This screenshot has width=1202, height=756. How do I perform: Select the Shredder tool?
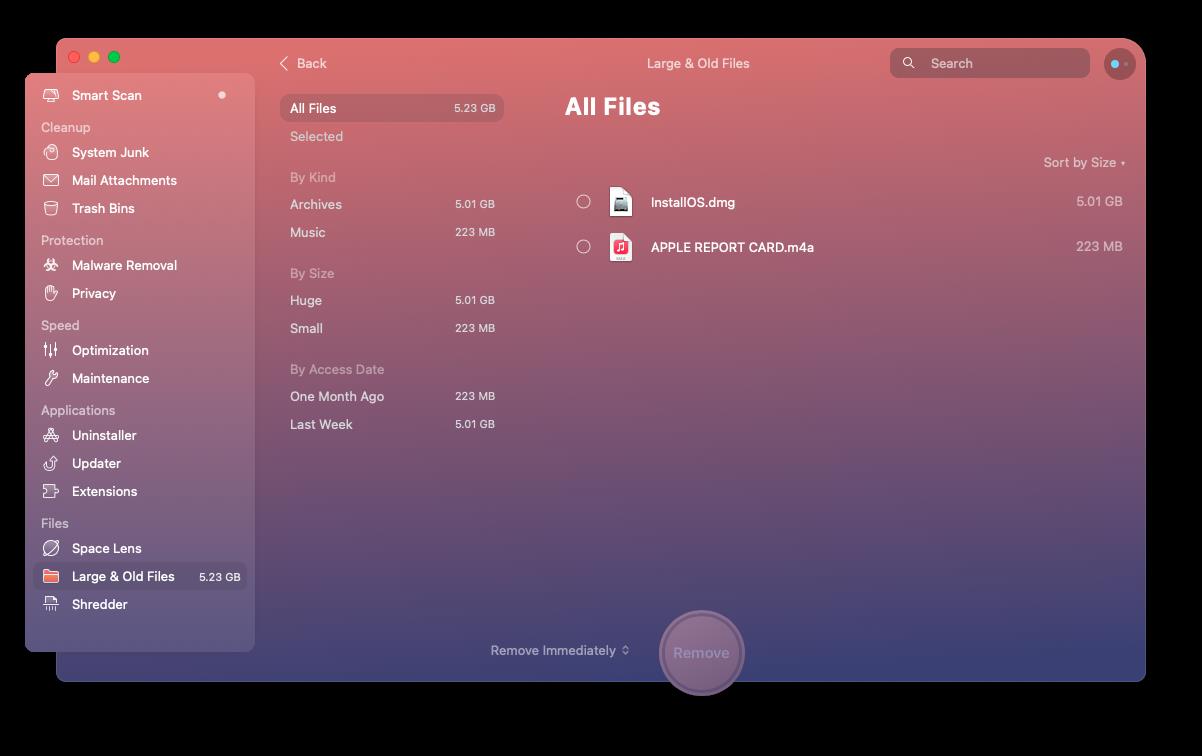point(99,604)
